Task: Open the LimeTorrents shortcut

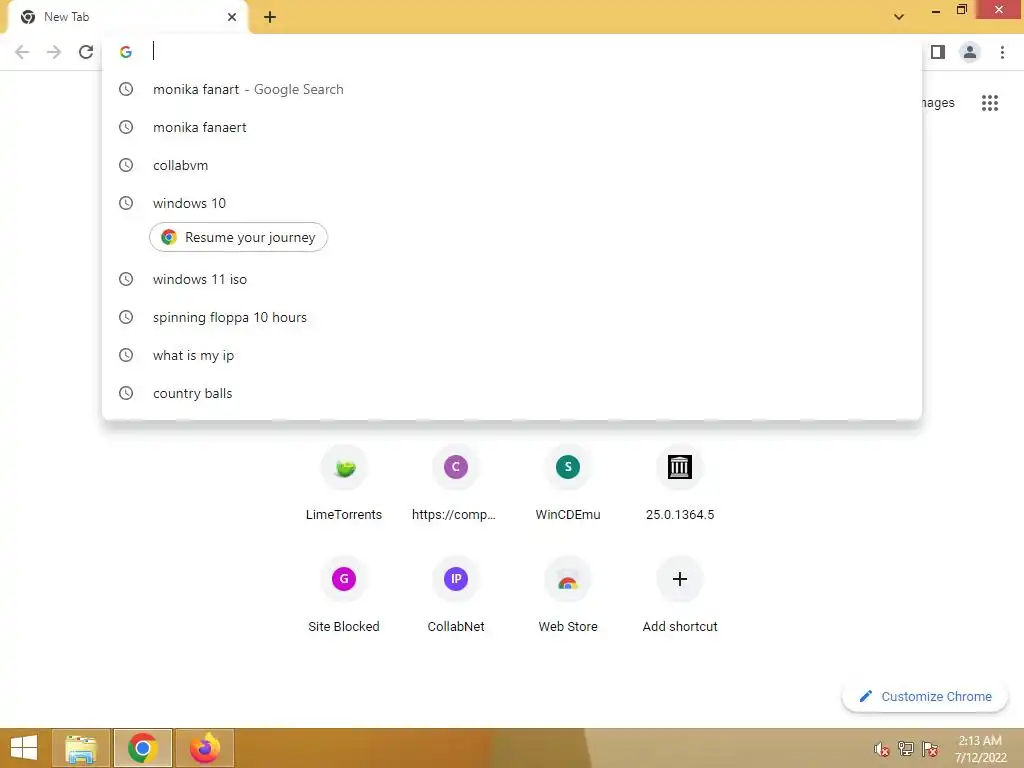Action: (x=344, y=483)
